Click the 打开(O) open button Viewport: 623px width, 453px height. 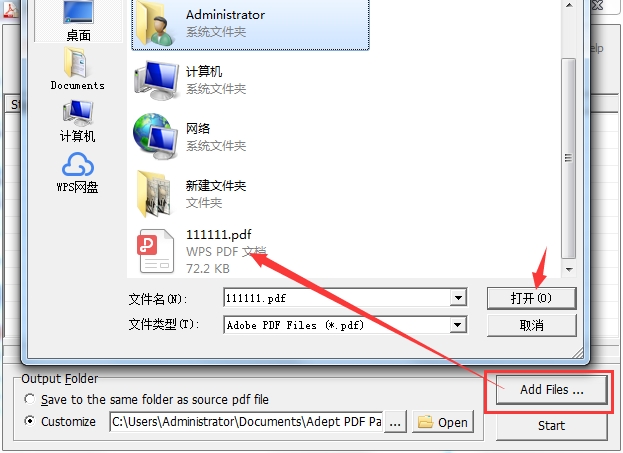tap(531, 298)
